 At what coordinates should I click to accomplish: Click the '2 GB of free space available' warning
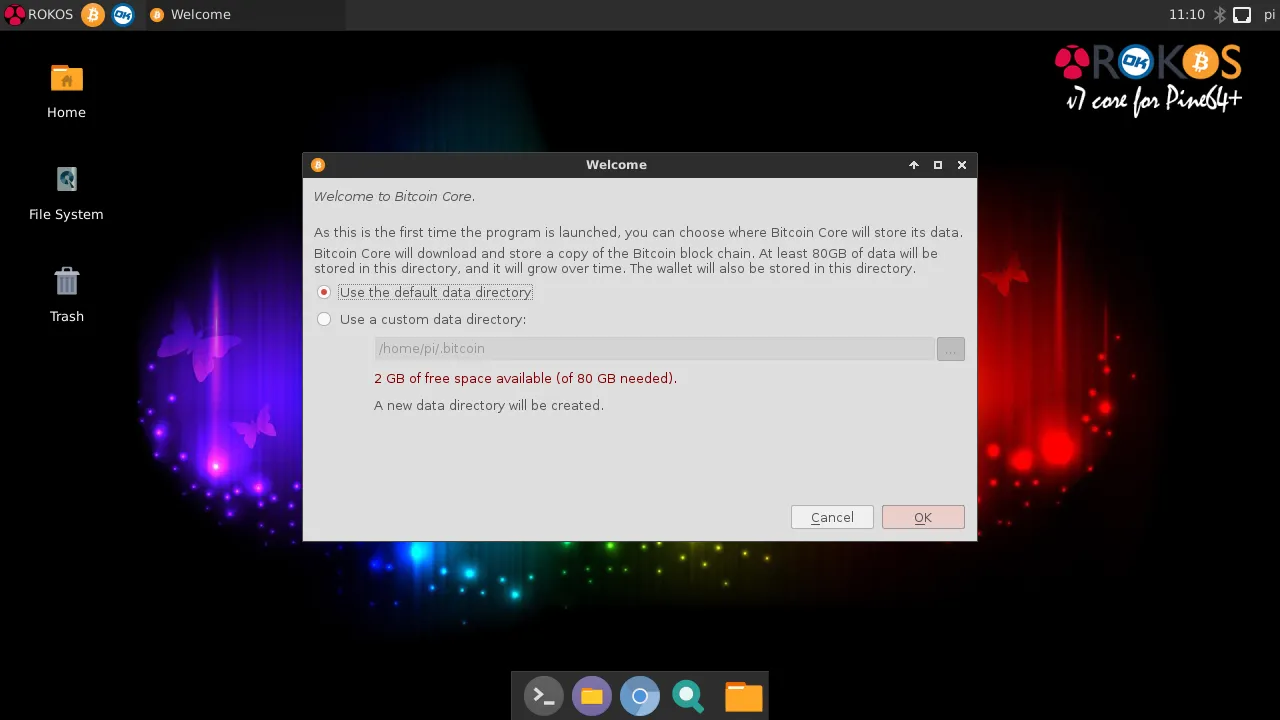pos(525,378)
